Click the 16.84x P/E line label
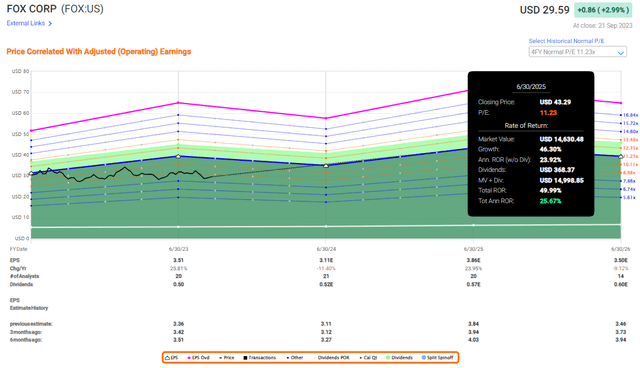The image size is (640, 368). tap(631, 115)
